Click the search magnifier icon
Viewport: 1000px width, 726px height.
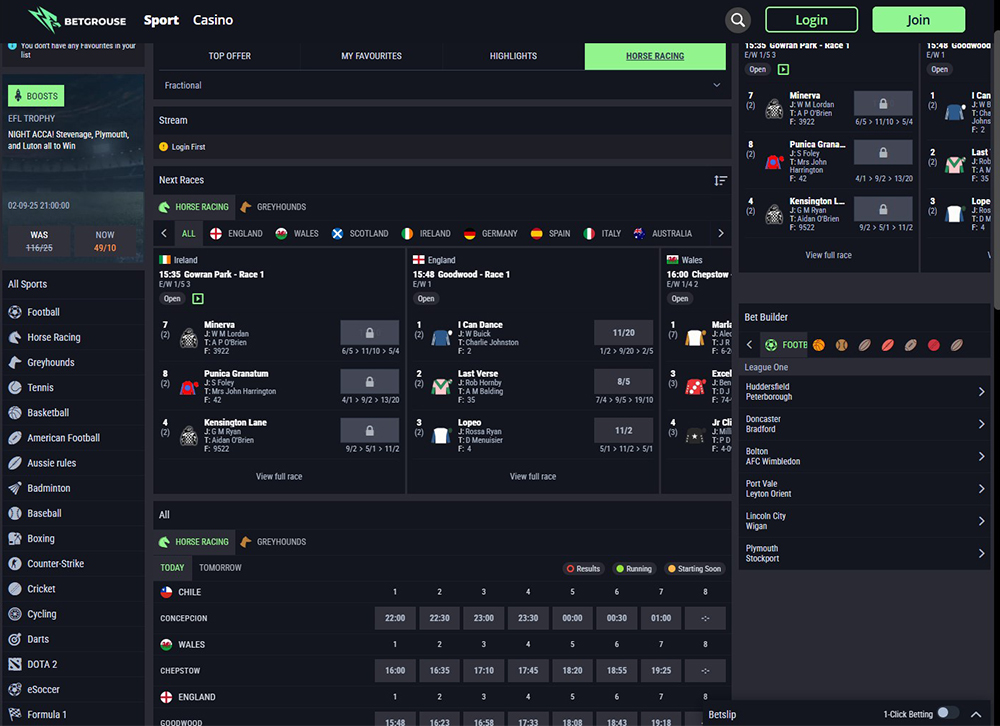point(738,20)
